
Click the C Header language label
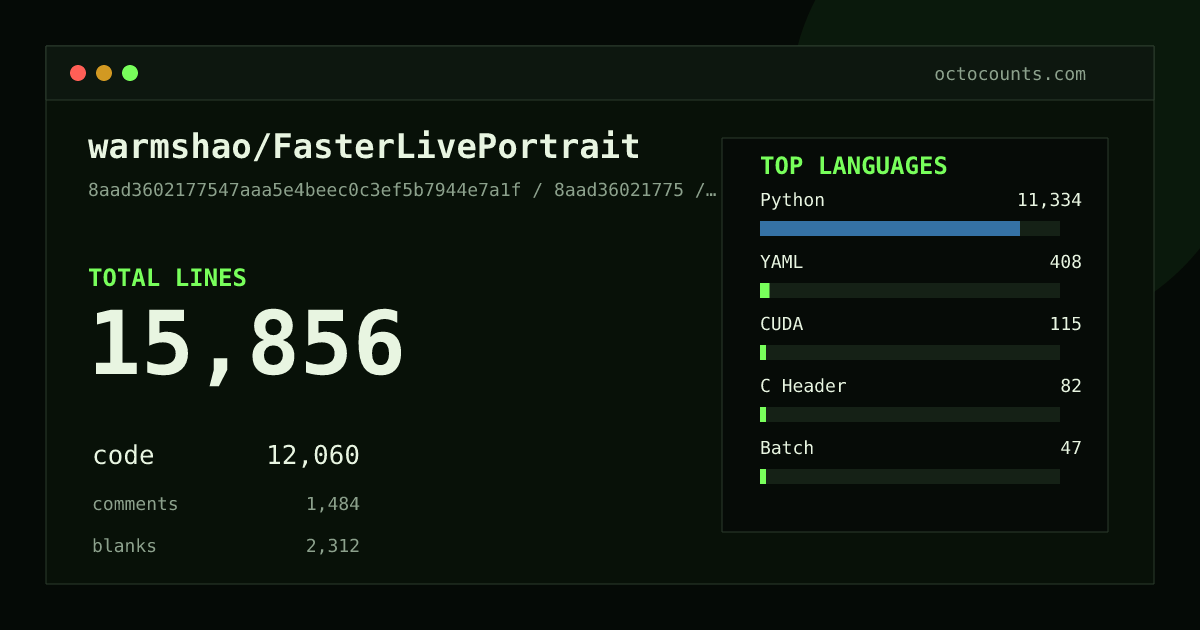pyautogui.click(x=803, y=386)
